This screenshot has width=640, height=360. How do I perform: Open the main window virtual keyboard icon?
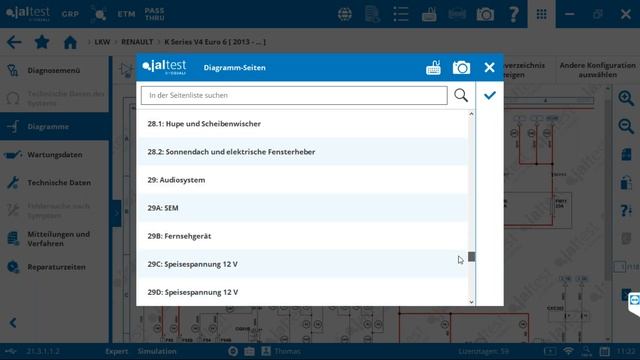[429, 14]
